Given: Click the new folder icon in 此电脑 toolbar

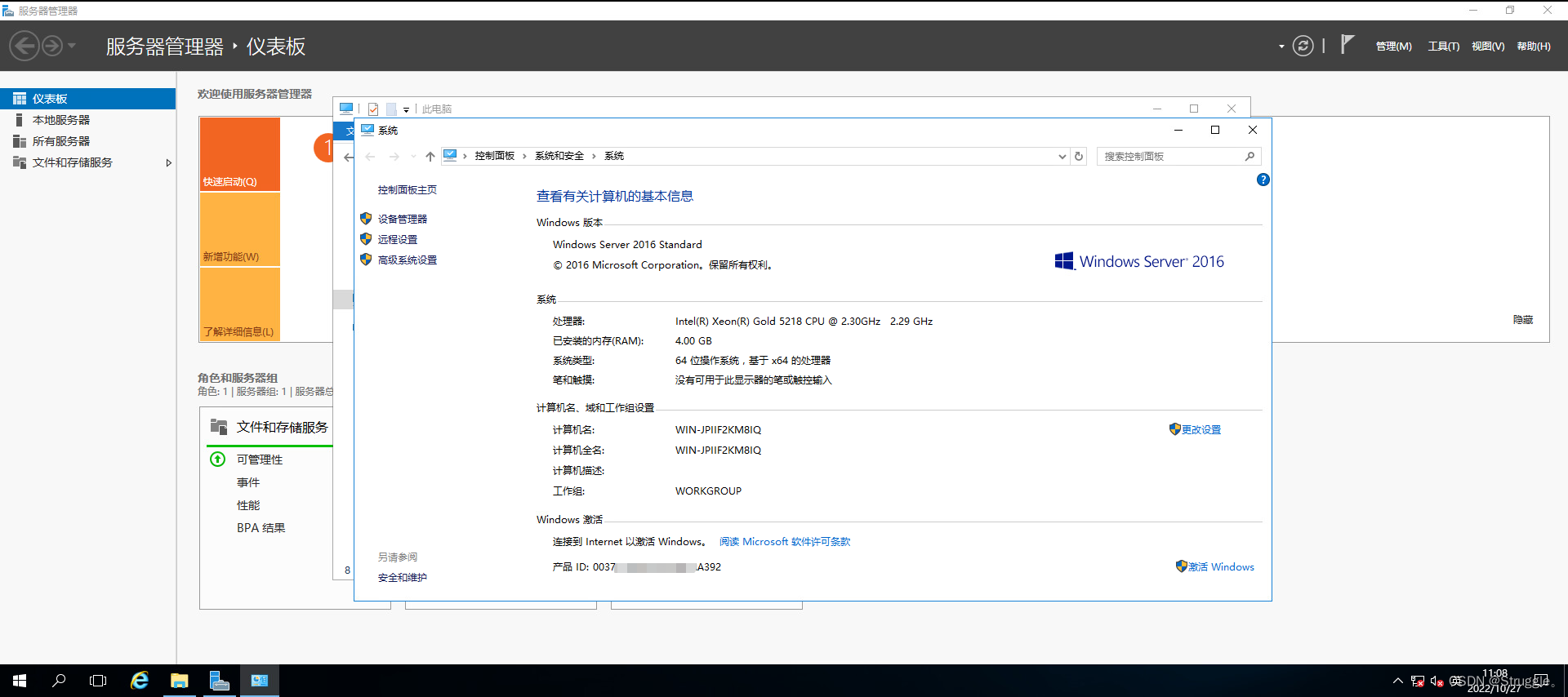Looking at the screenshot, I should (x=391, y=109).
